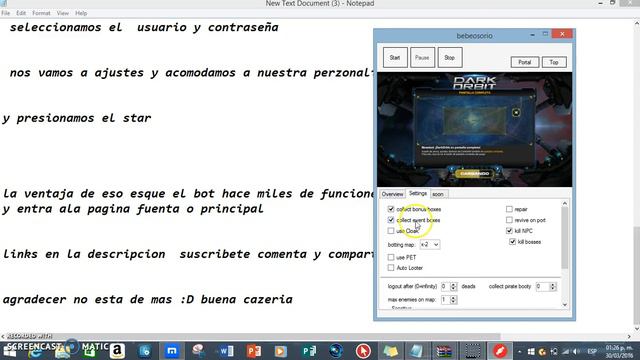Open the Edit menu in Notepad
This screenshot has height=360, width=640.
point(21,13)
